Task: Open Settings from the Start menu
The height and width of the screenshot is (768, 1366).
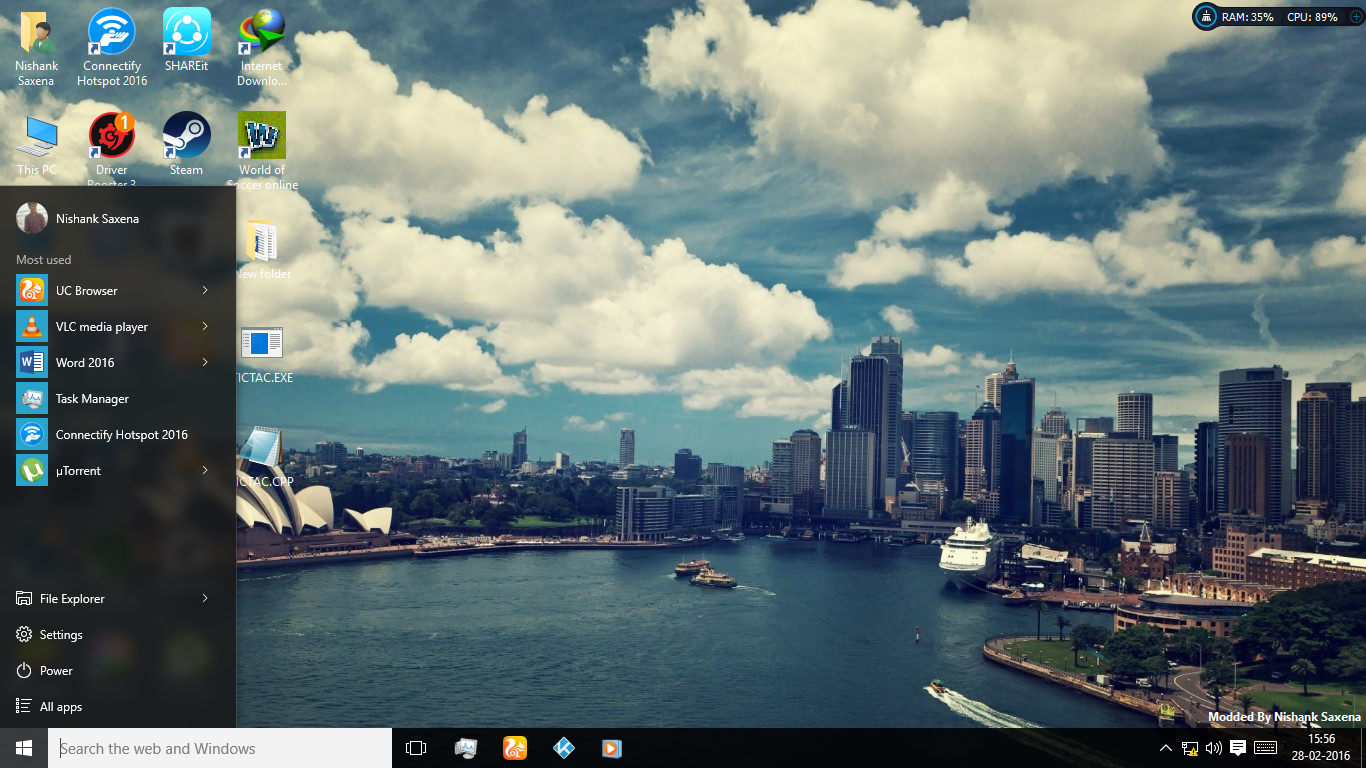Action: (x=60, y=634)
